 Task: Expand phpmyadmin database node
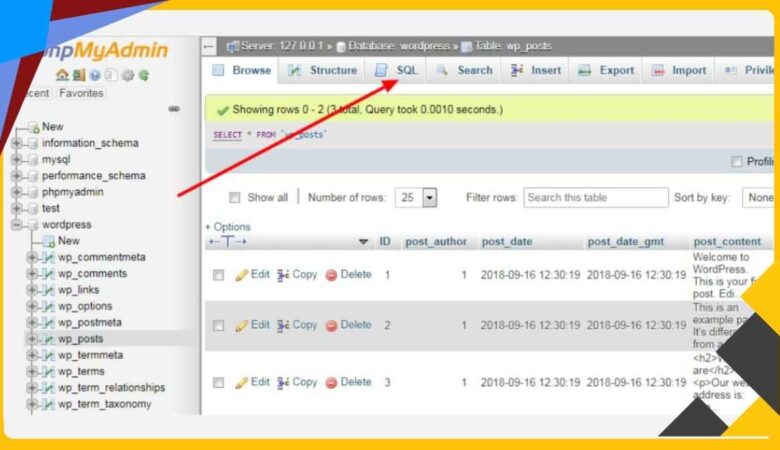click(x=16, y=192)
